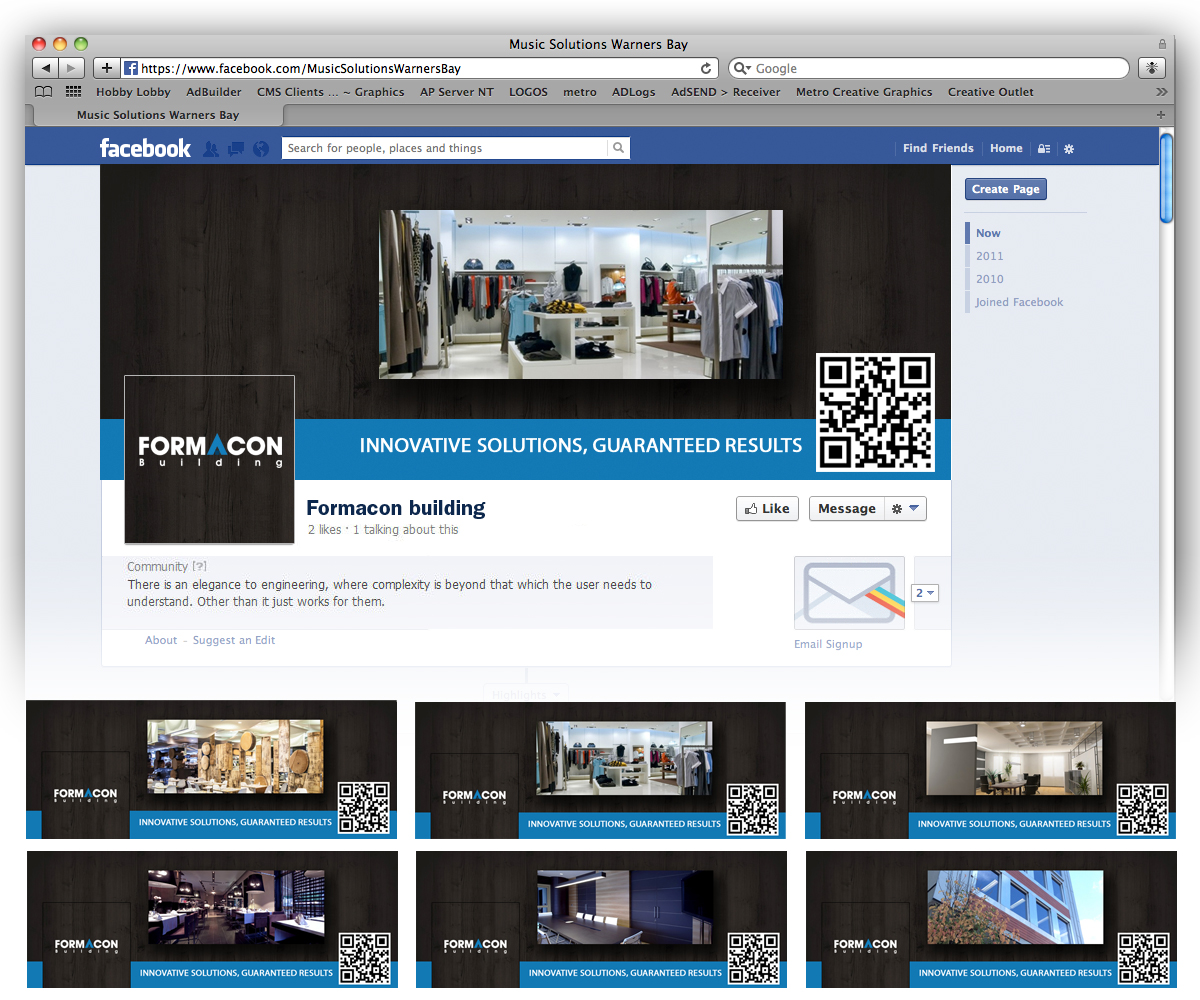Open Creative Outlet bookmark
Image resolution: width=1200 pixels, height=1000 pixels.
[x=991, y=92]
